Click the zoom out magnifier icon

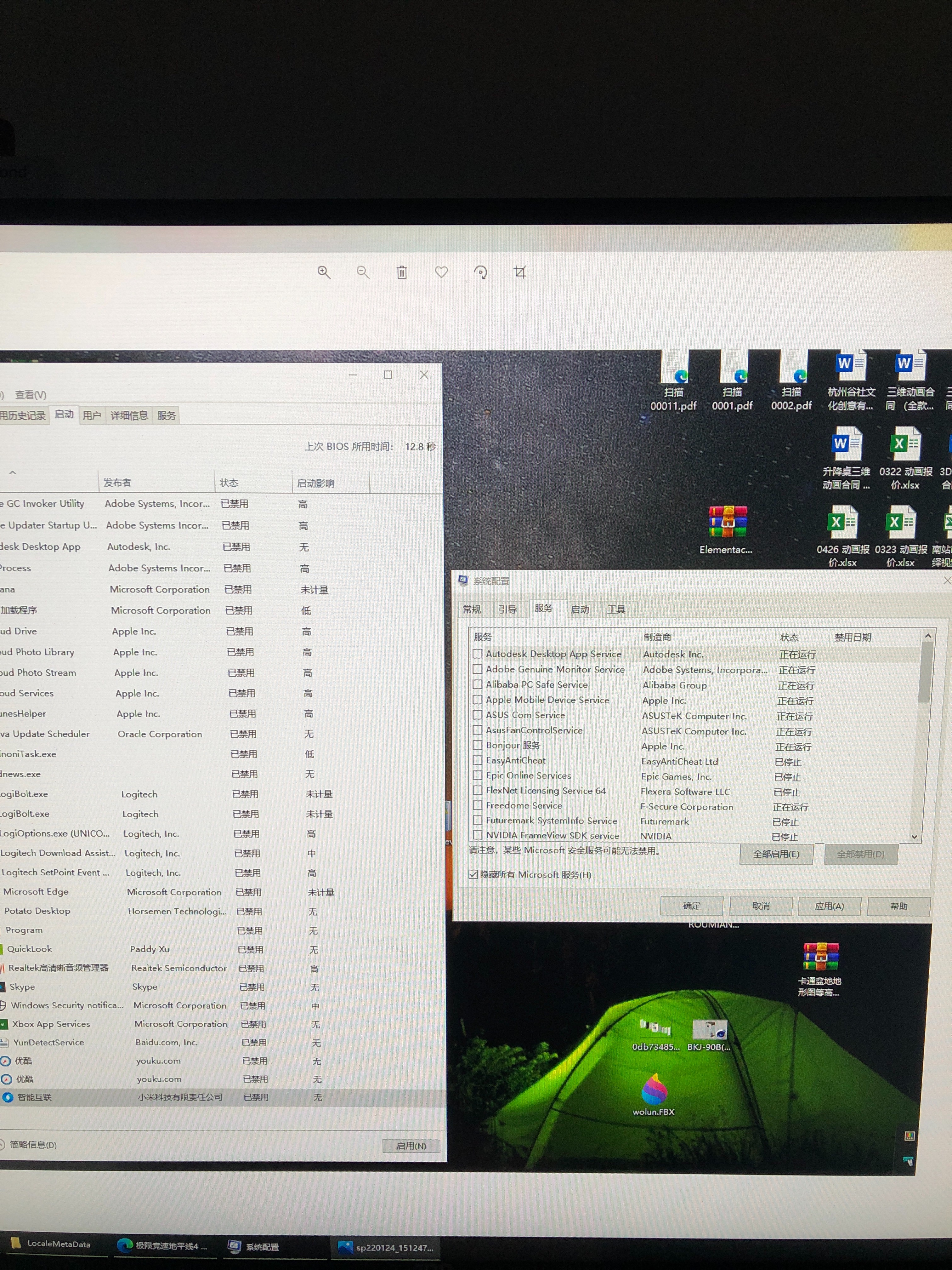tap(363, 272)
